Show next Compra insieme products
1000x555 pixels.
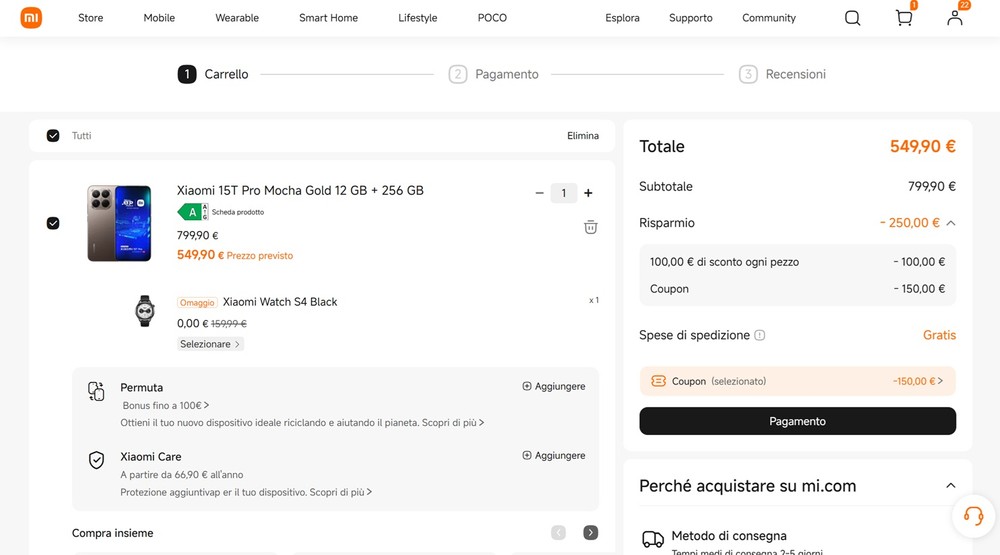(591, 533)
